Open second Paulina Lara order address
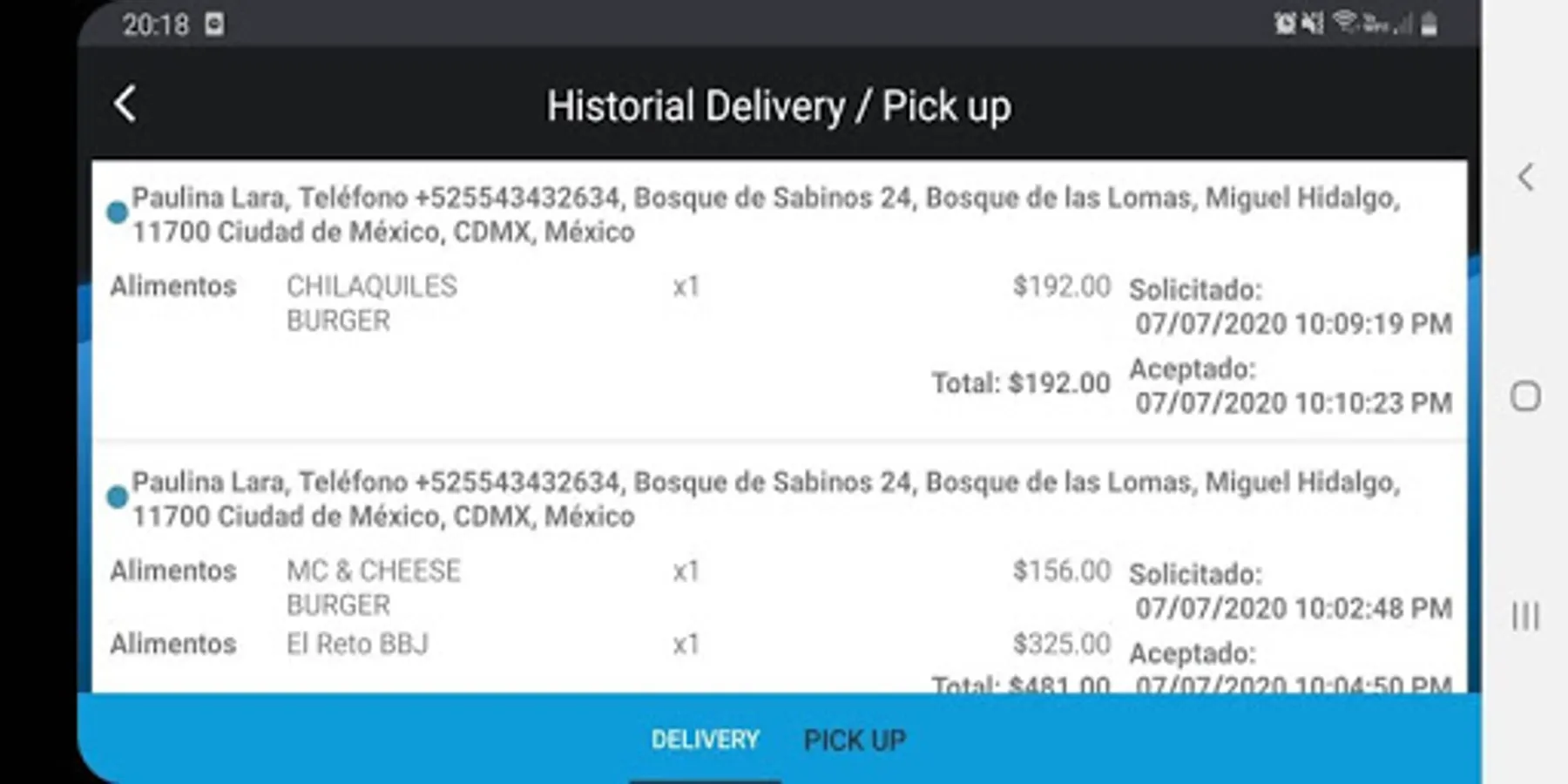Screen dimensions: 1568x784 [766, 499]
